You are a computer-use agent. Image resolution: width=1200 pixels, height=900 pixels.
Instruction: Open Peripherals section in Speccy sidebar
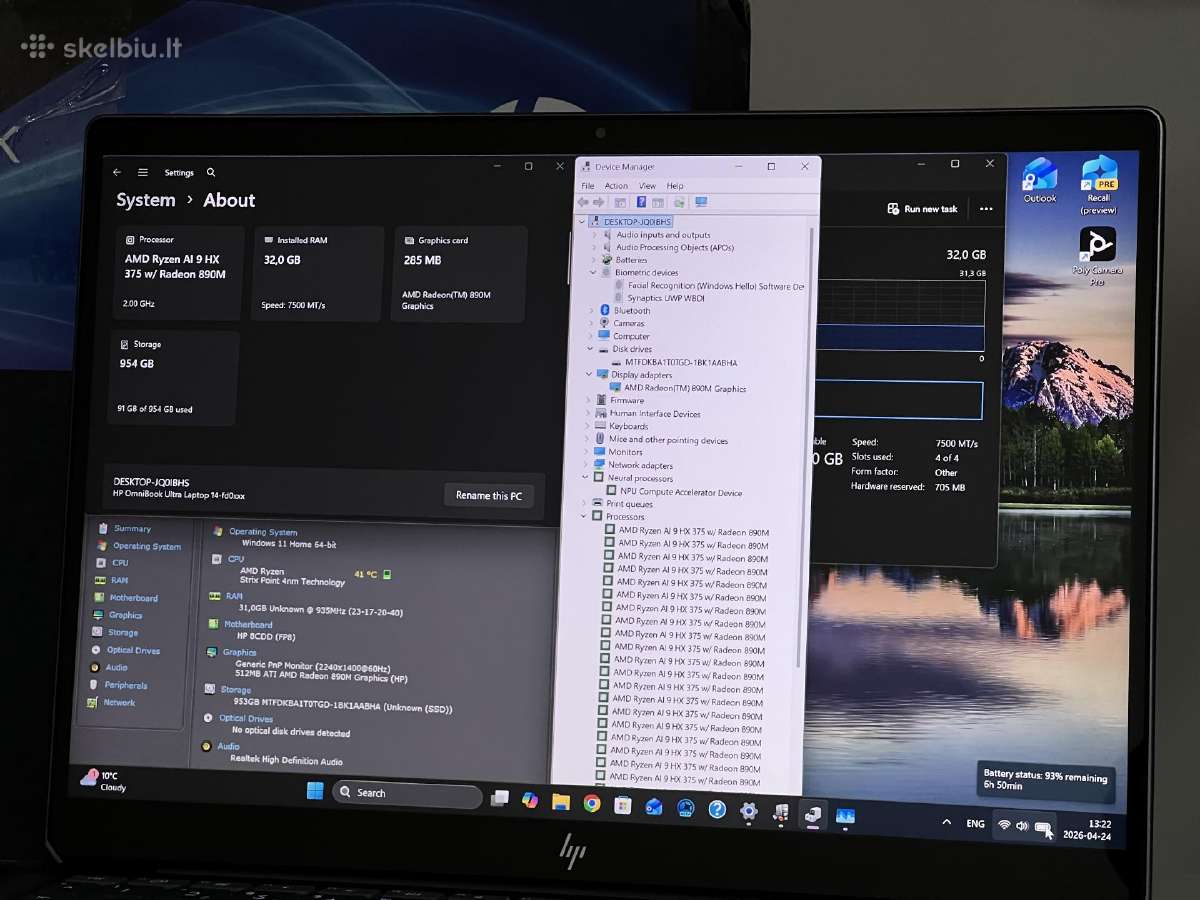pyautogui.click(x=118, y=685)
